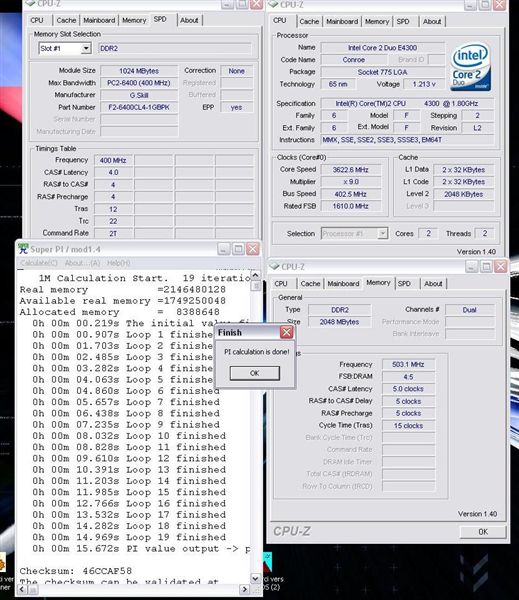Open Cache tab in Memory CPU-Z window
Image resolution: width=519 pixels, height=600 pixels.
click(x=310, y=284)
